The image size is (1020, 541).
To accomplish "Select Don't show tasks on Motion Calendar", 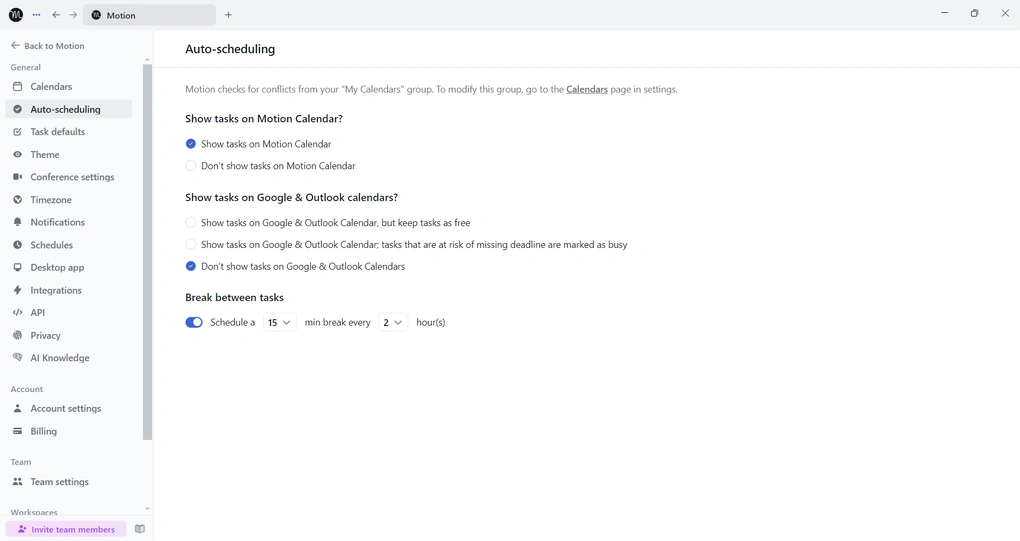I will point(191,166).
